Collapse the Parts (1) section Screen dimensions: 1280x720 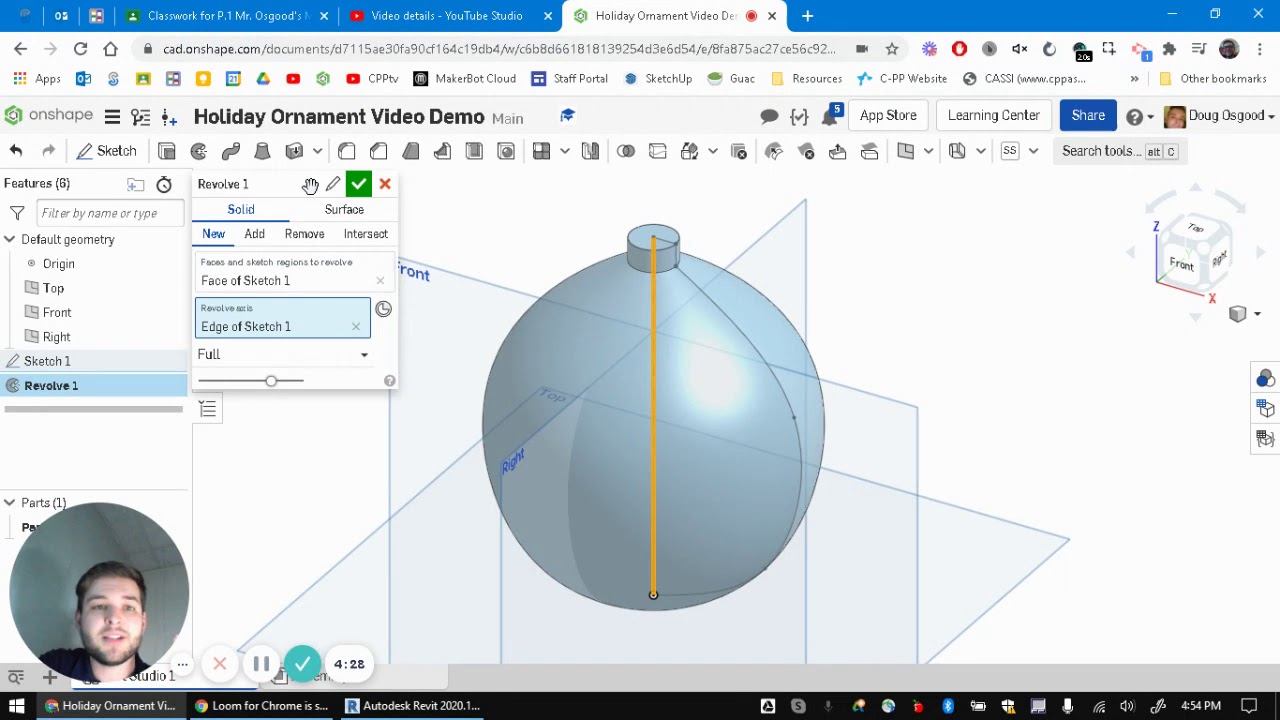point(9,503)
